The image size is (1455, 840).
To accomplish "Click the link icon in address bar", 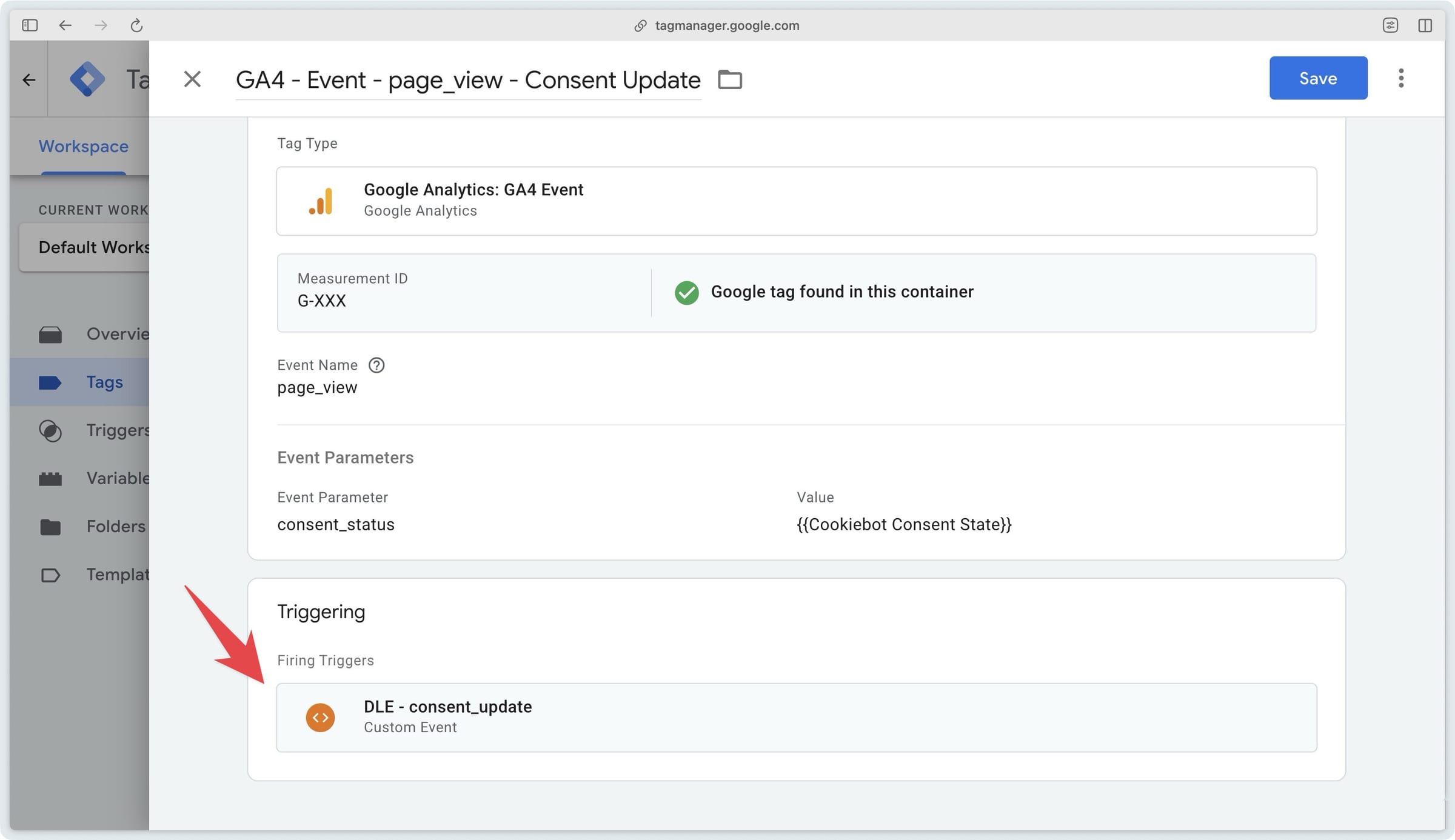I will click(x=640, y=25).
